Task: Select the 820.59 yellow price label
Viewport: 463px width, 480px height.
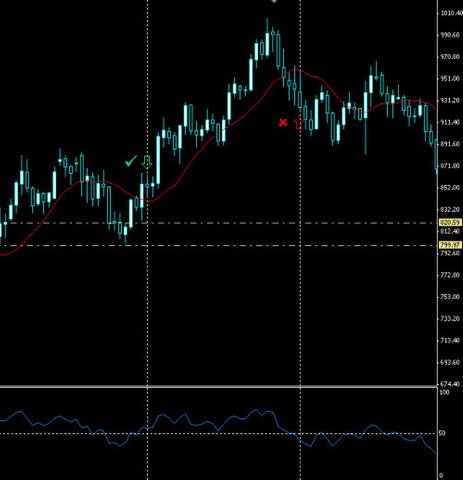Action: point(450,222)
